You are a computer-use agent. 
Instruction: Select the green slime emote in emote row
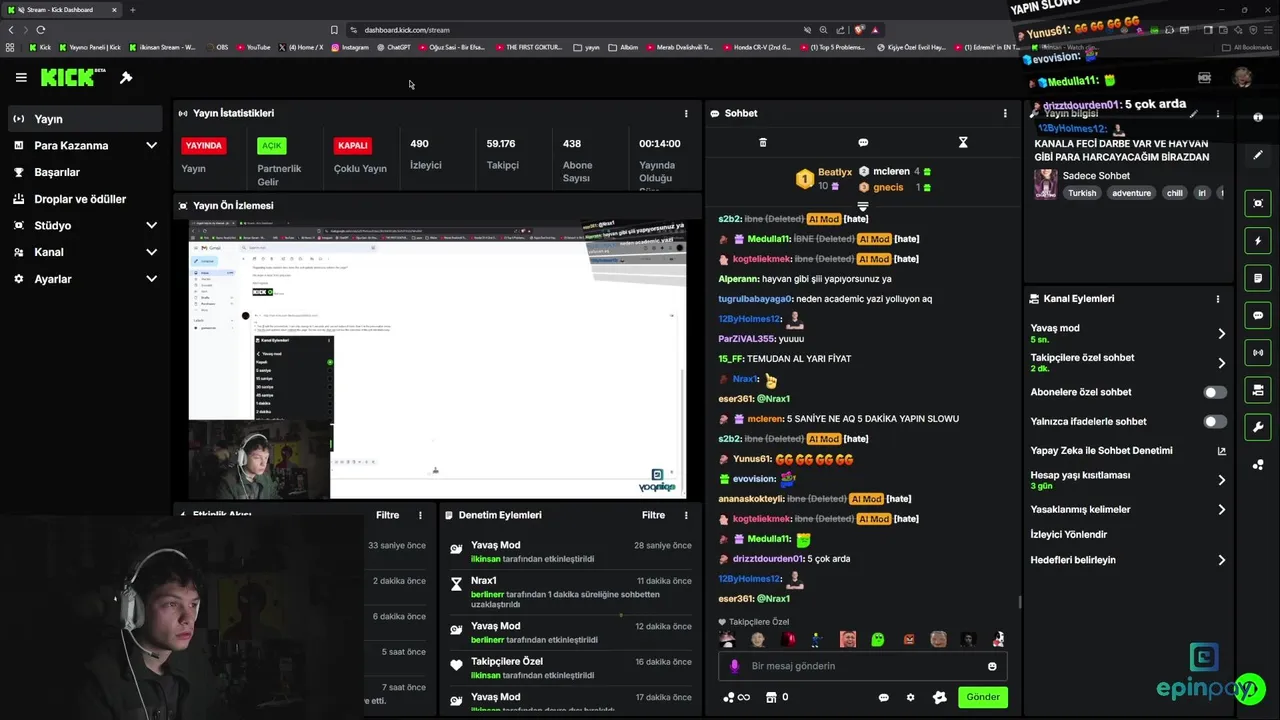[x=877, y=639]
